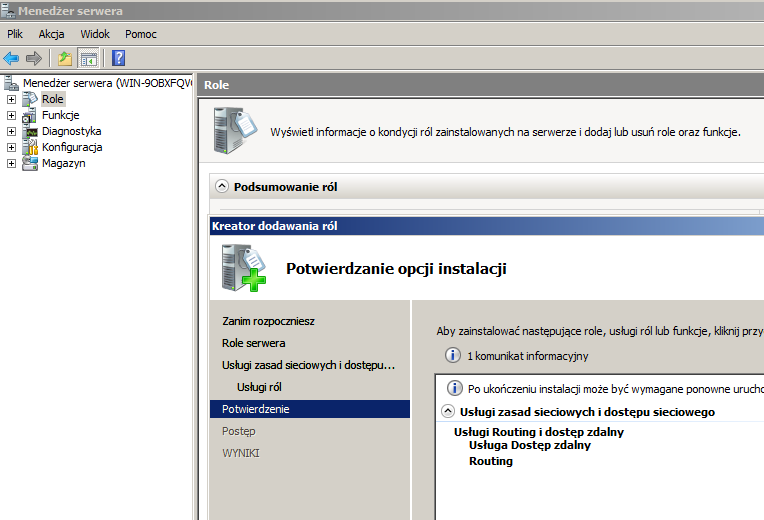The height and width of the screenshot is (520, 764).
Task: Click the Postęp wizard step
Action: [x=238, y=431]
